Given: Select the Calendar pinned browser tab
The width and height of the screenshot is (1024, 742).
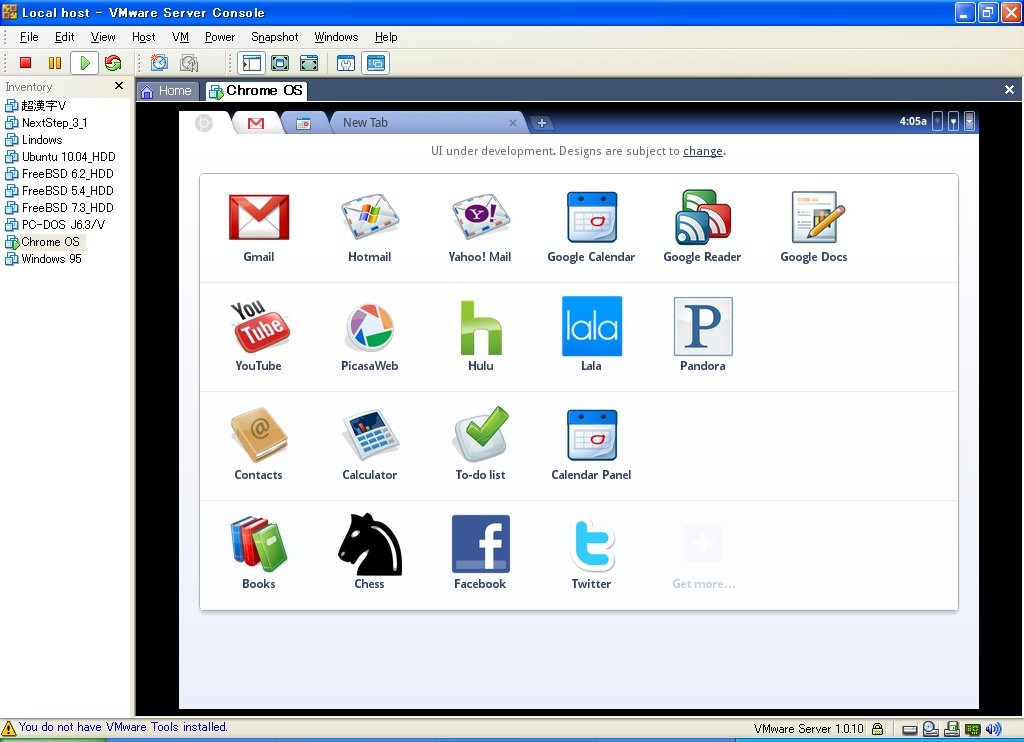Looking at the screenshot, I should [x=303, y=123].
